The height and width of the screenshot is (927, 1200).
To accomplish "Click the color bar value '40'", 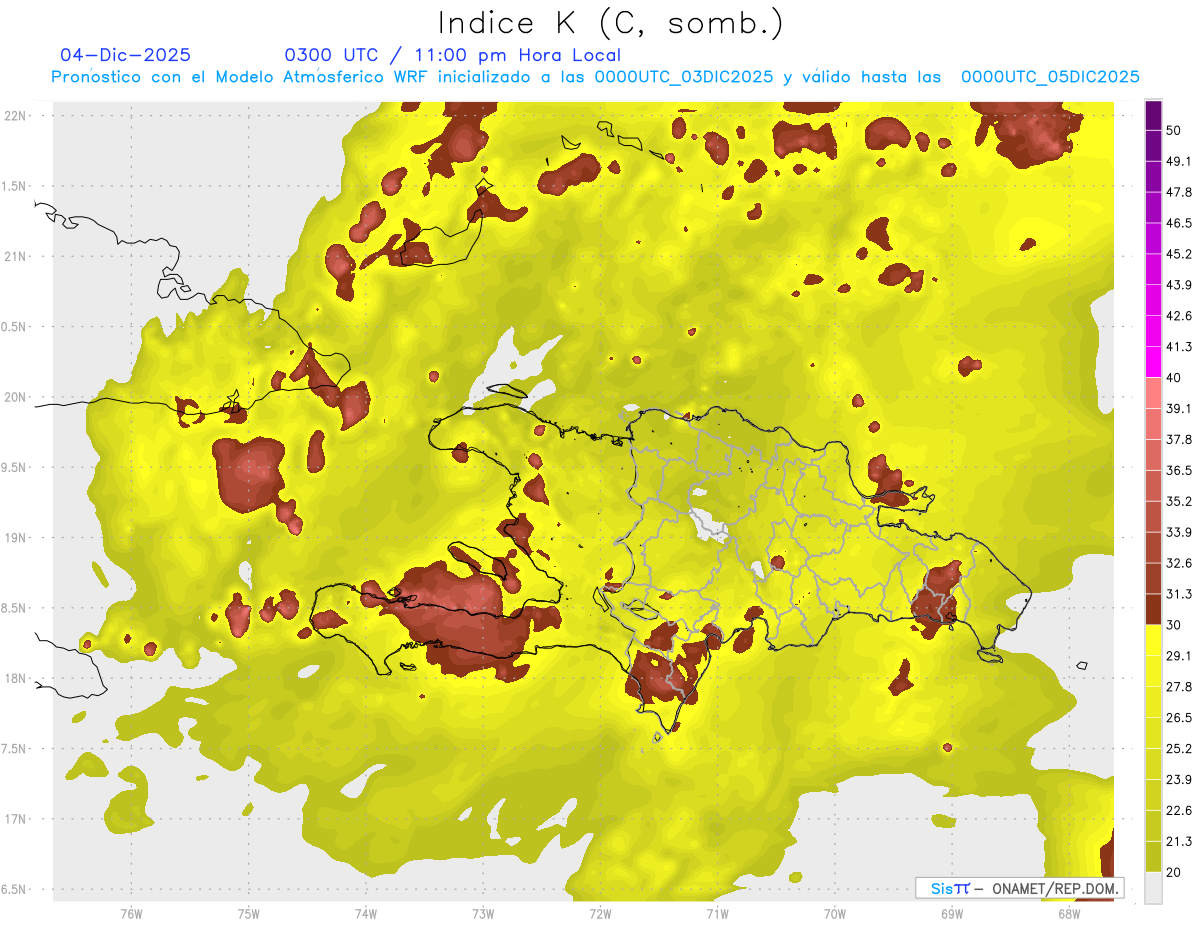I will click(x=1174, y=378).
